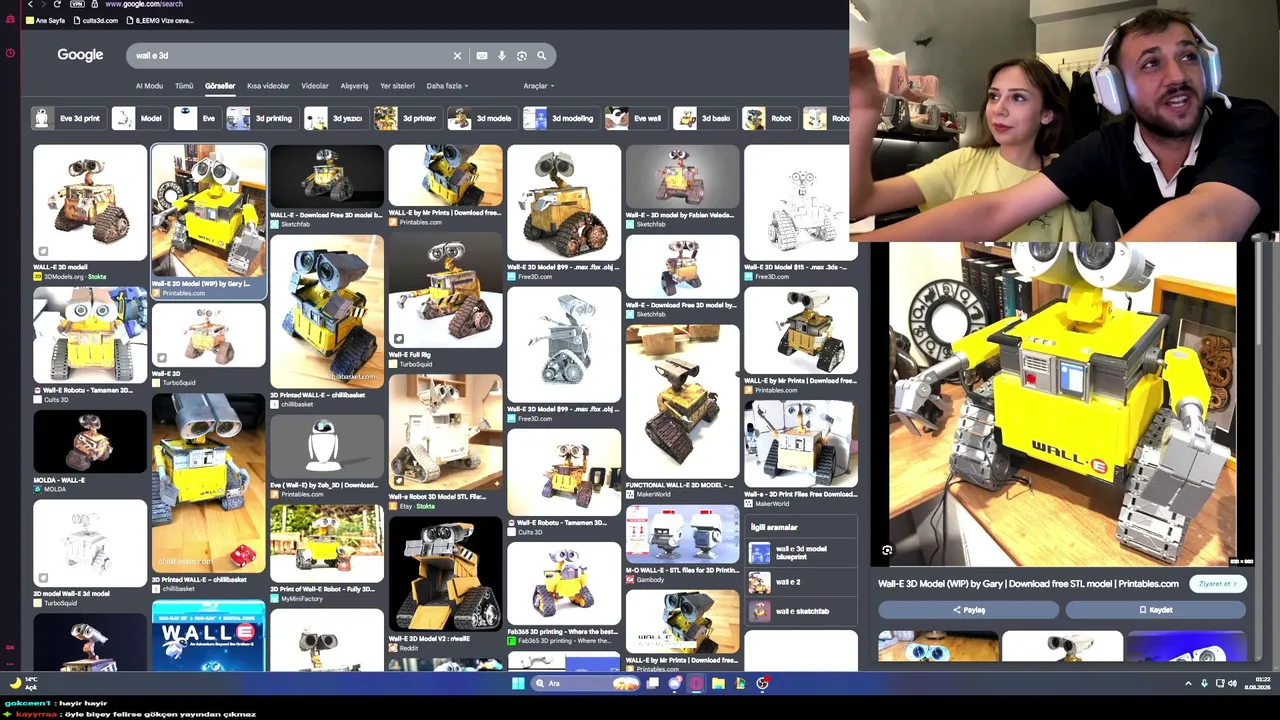1280x720 pixels.
Task: Apply the "Model" filter chip
Action: point(138,118)
